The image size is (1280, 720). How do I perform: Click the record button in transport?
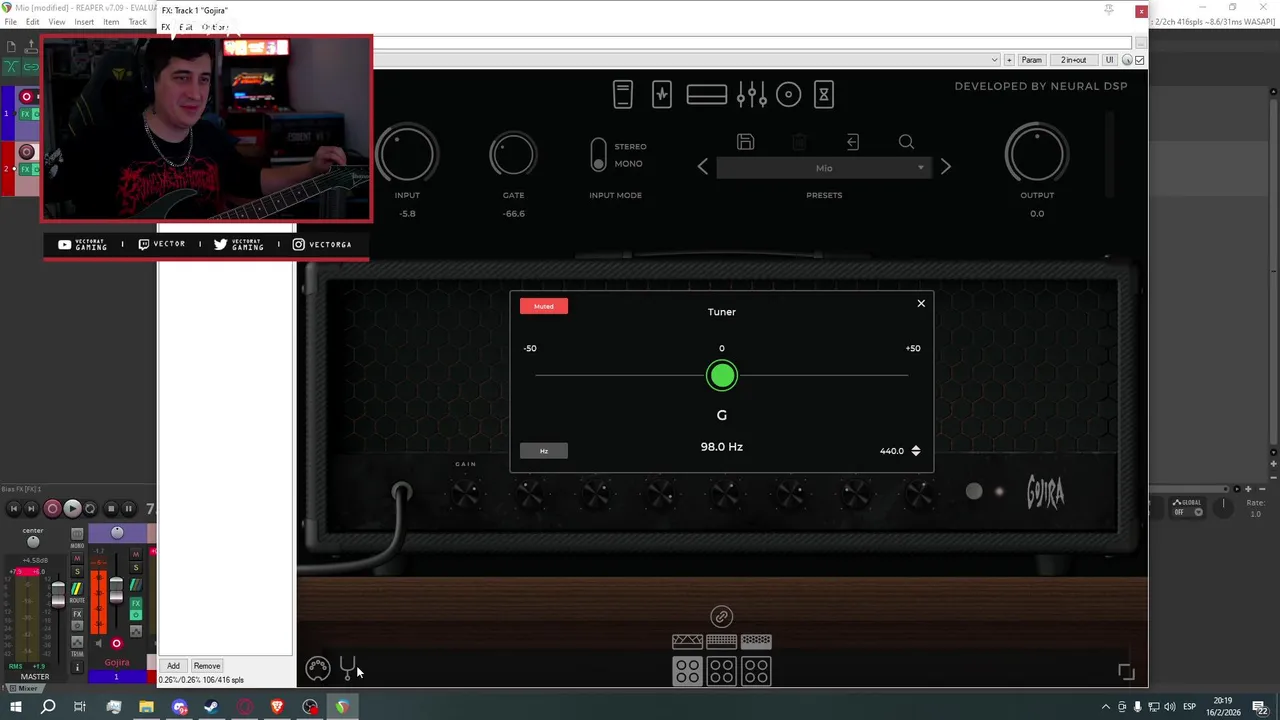pos(52,509)
